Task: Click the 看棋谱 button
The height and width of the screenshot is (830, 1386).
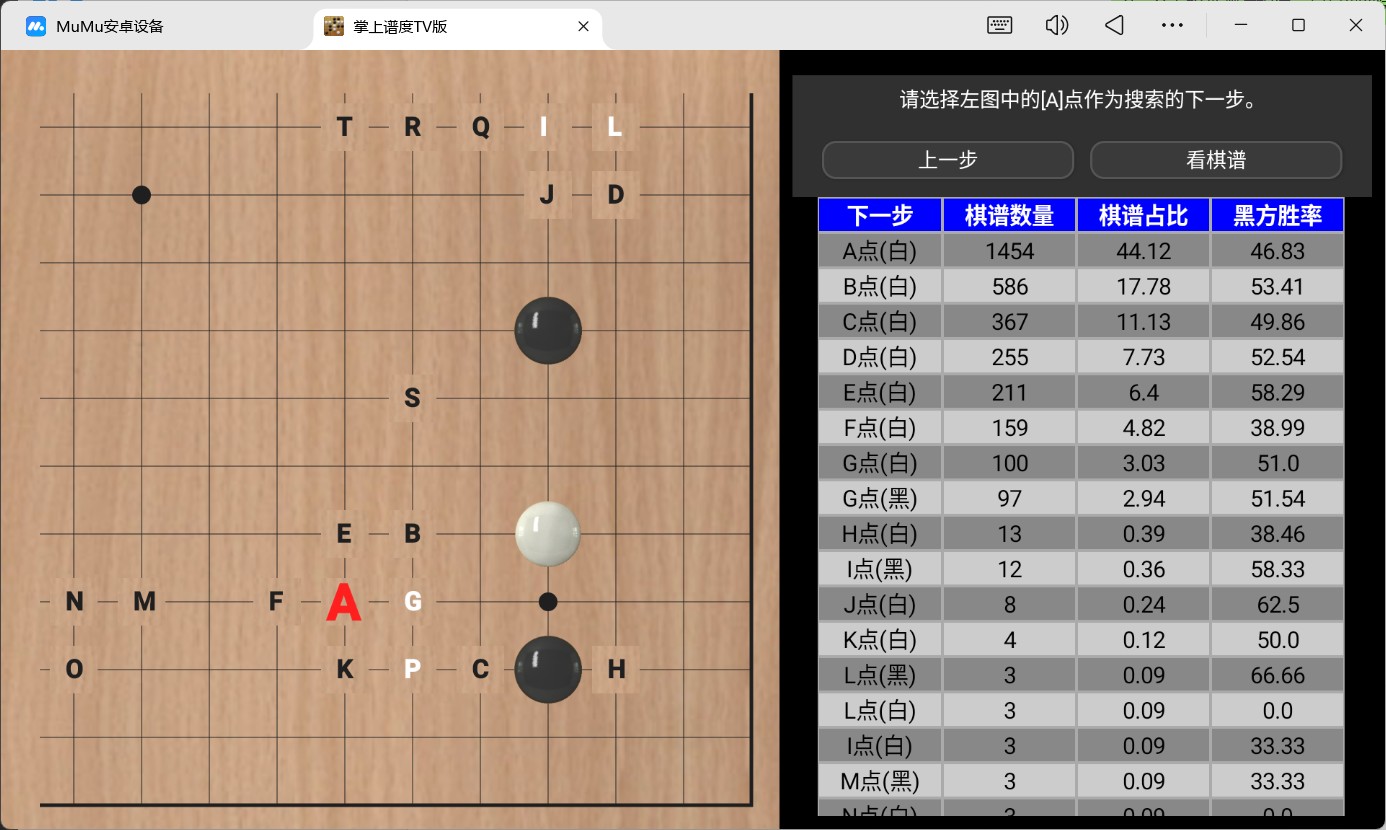Action: [x=1215, y=160]
